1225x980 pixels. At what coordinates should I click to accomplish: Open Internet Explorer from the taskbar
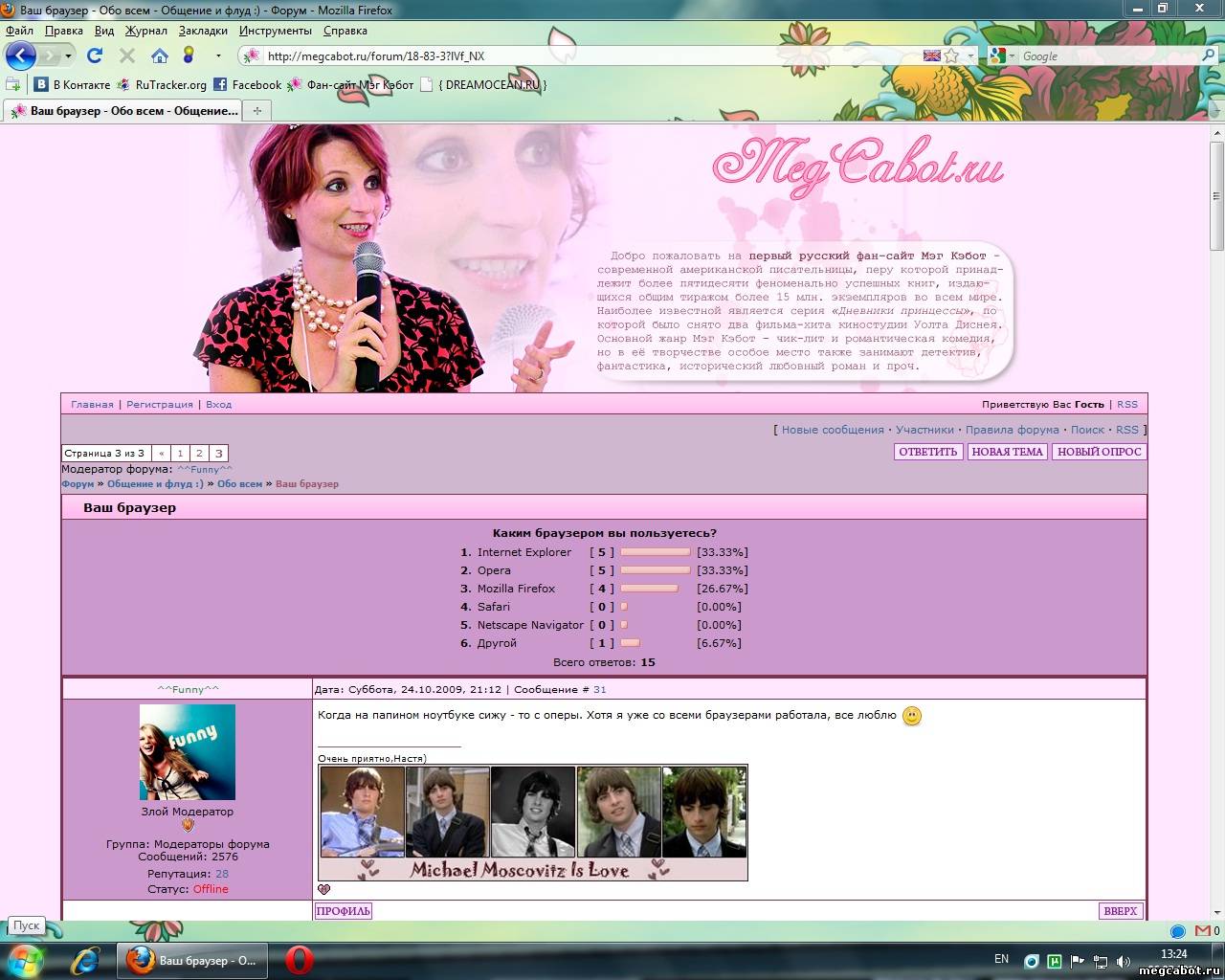coord(85,960)
